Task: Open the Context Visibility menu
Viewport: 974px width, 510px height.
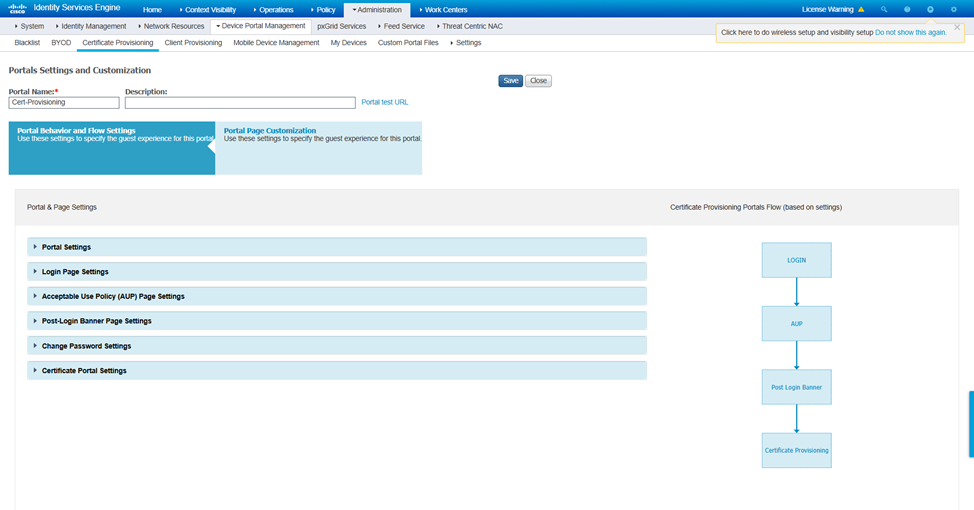Action: tap(208, 10)
